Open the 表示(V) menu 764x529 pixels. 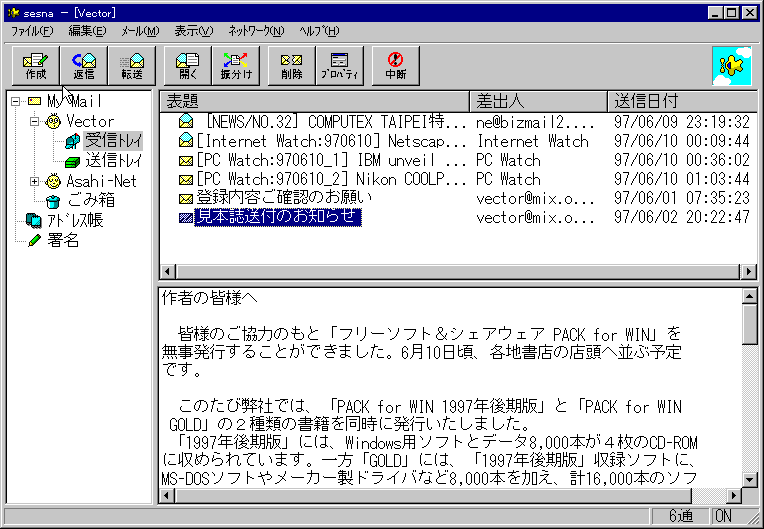click(x=194, y=31)
